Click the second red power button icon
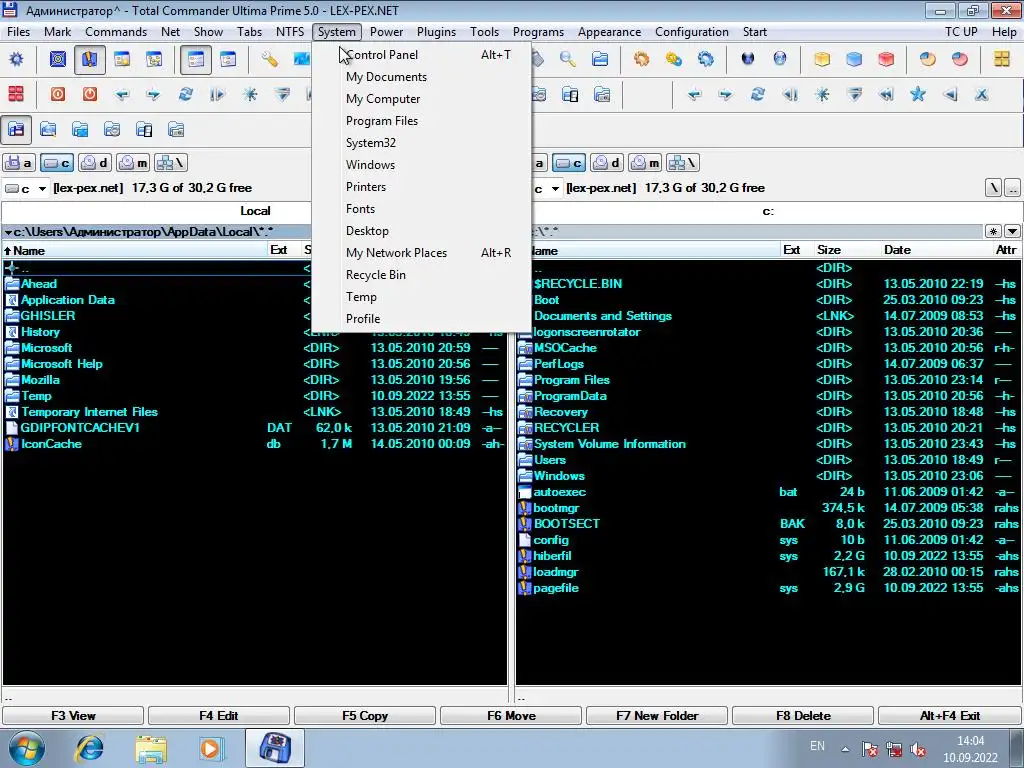This screenshot has height=768, width=1024. (x=89, y=94)
